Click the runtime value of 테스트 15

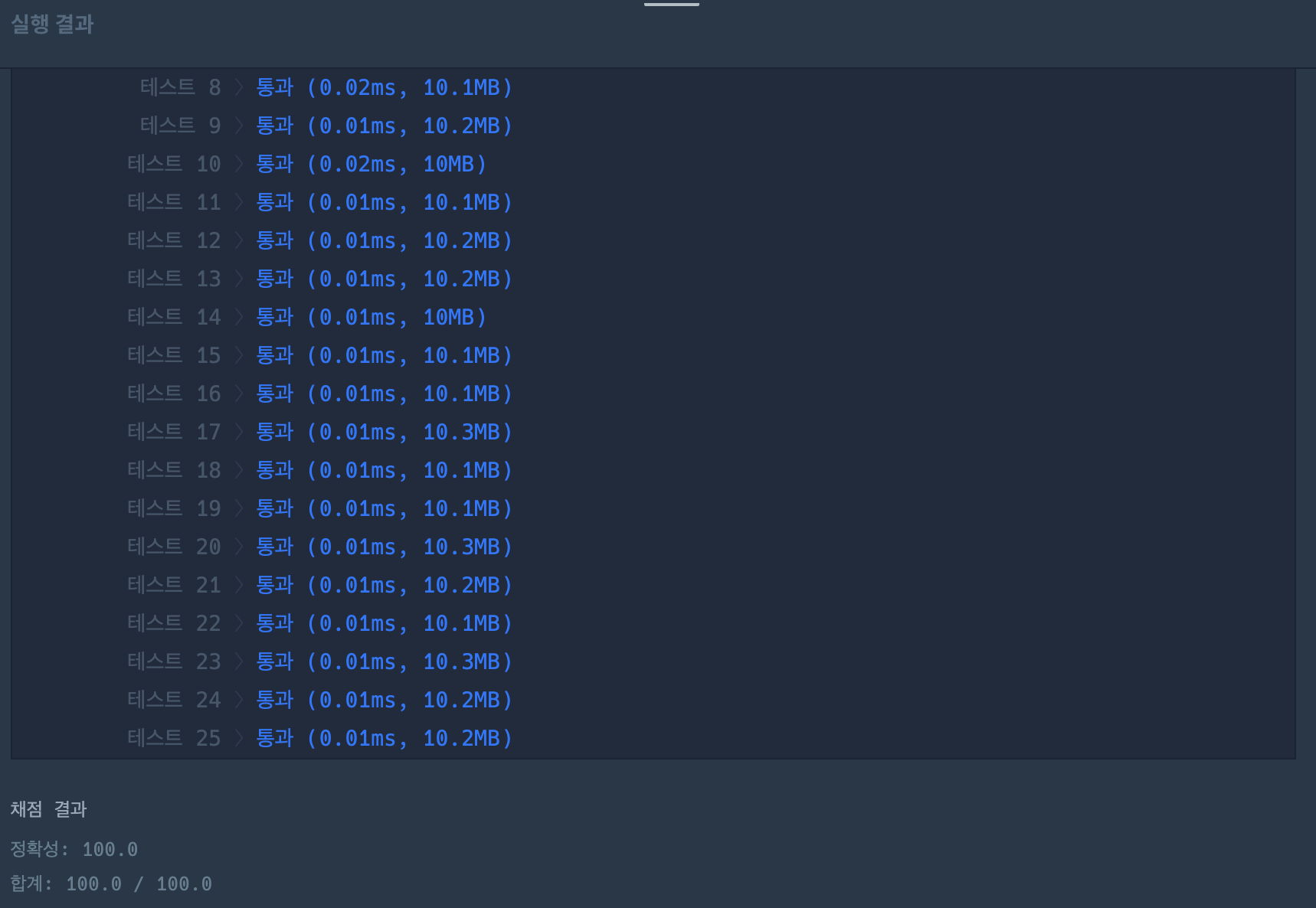pyautogui.click(x=357, y=355)
